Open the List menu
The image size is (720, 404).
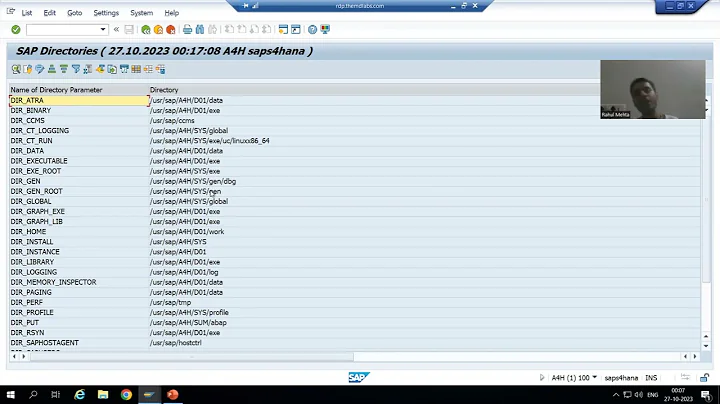(27, 13)
